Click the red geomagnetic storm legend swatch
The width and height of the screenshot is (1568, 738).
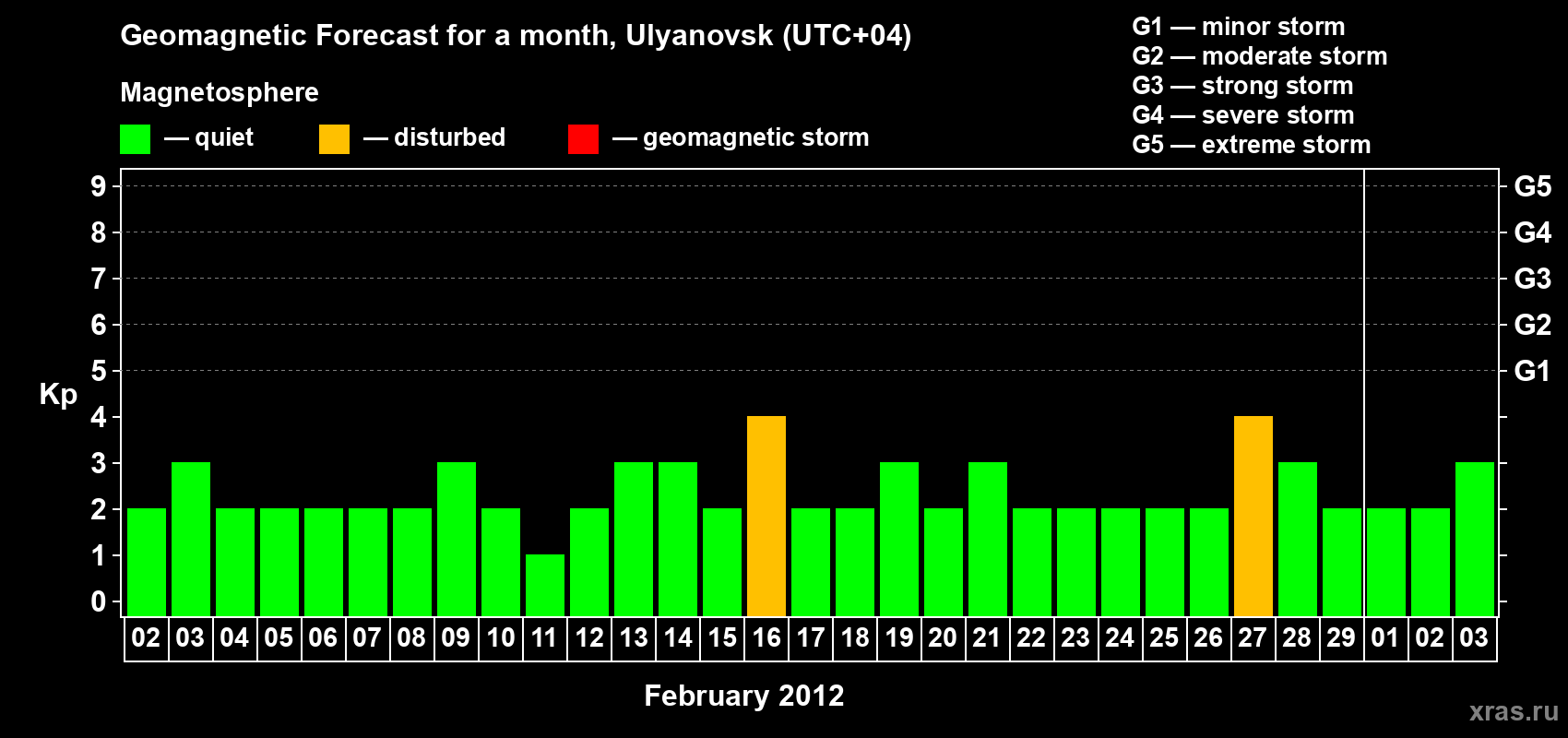tap(583, 139)
